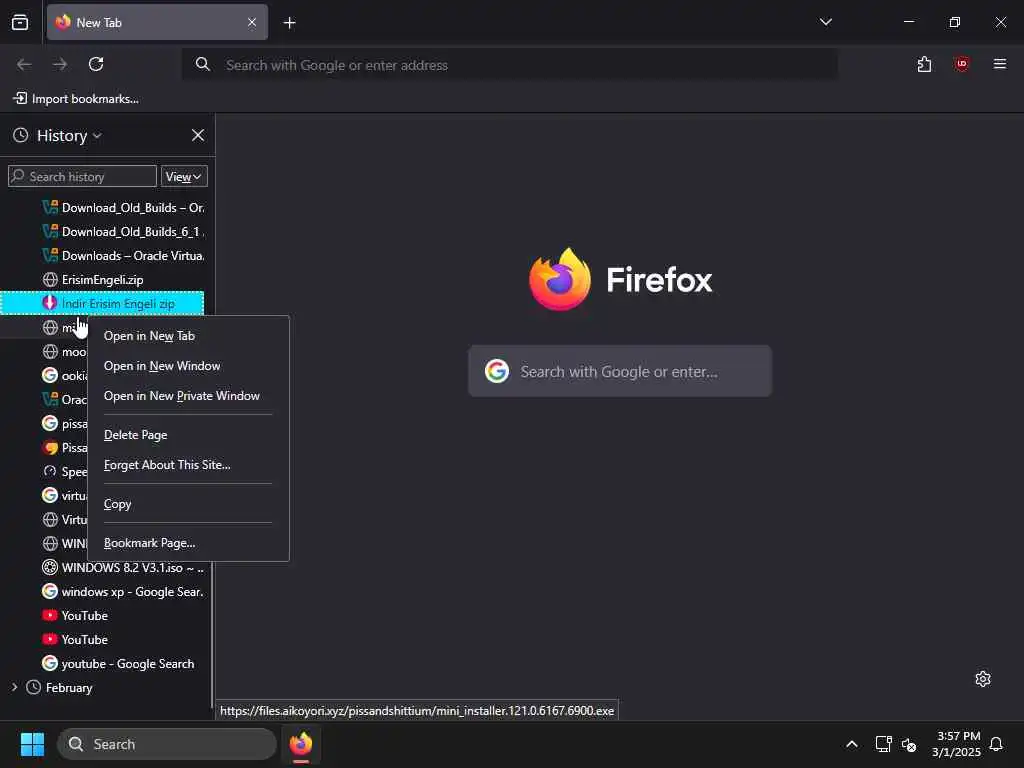The width and height of the screenshot is (1024, 768).
Task: Click the Import bookmarks link
Action: (x=76, y=99)
